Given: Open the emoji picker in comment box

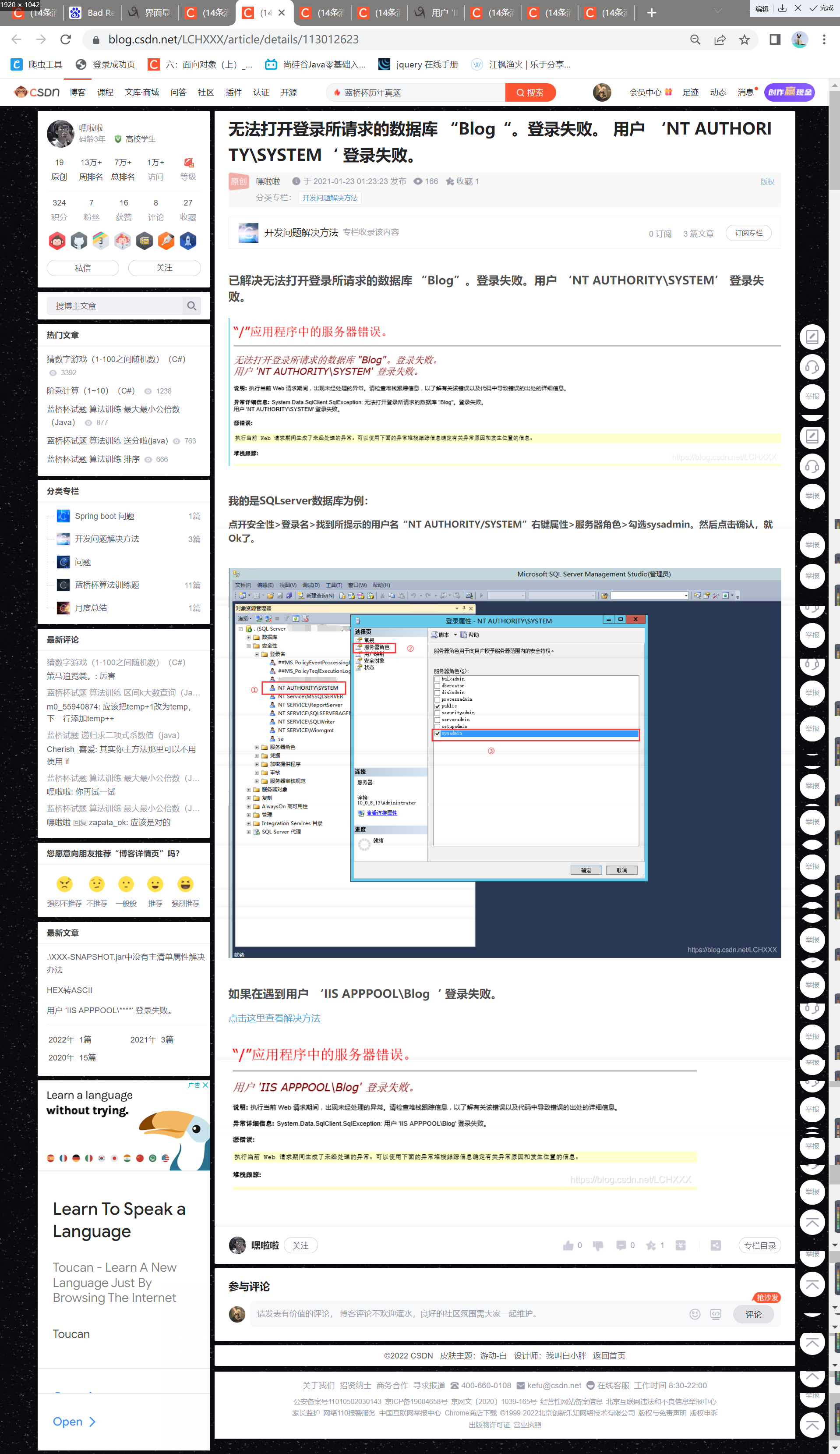Looking at the screenshot, I should 695,1314.
